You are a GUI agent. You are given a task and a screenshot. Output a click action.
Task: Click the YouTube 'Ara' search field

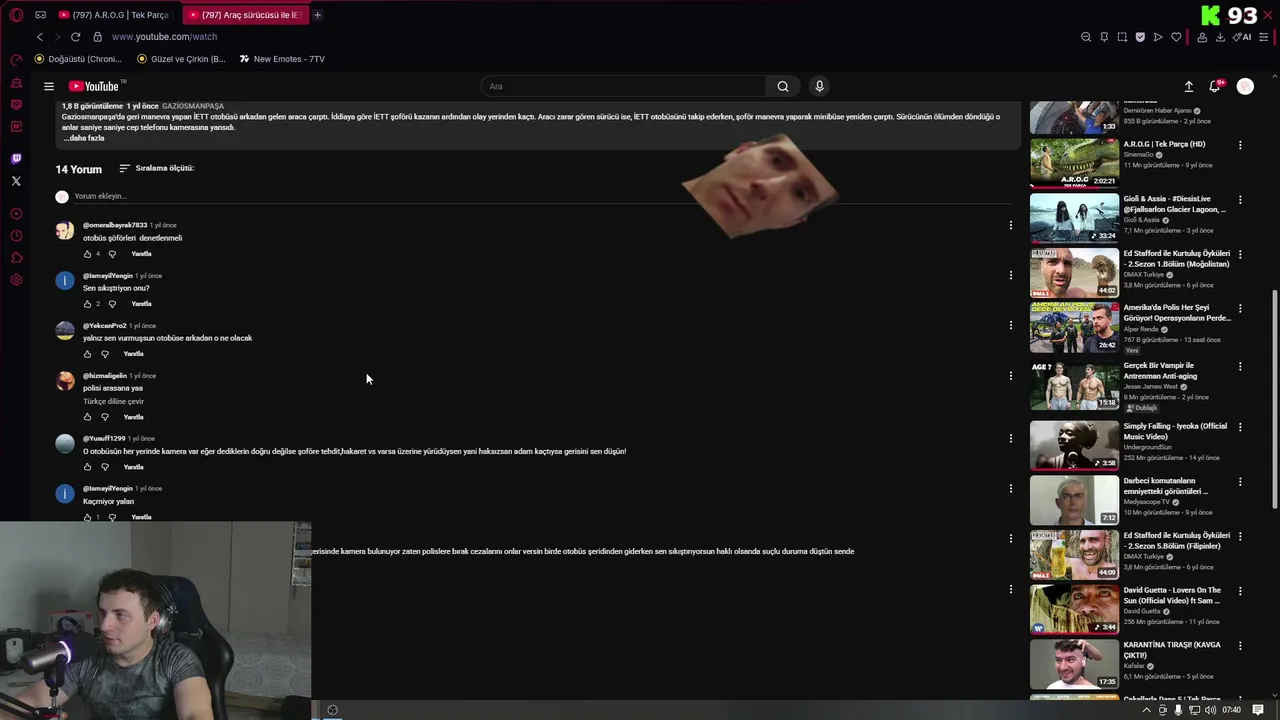coord(623,86)
